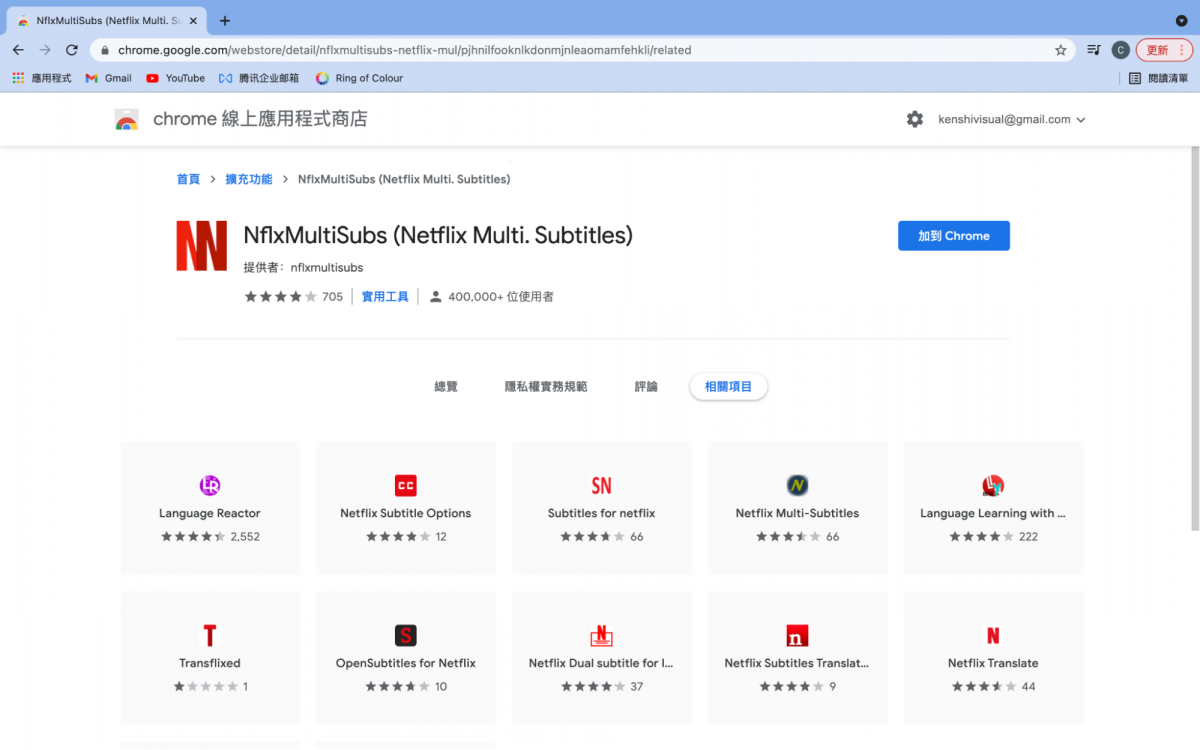The height and width of the screenshot is (750, 1200).
Task: Expand the kenshivisual@gmail.com account dropdown
Action: [1012, 119]
